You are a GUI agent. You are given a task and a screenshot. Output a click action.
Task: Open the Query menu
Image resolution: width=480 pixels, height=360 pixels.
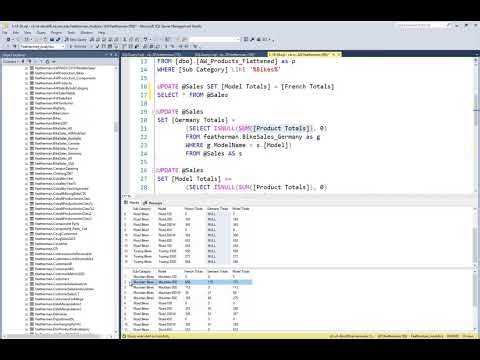(41, 33)
